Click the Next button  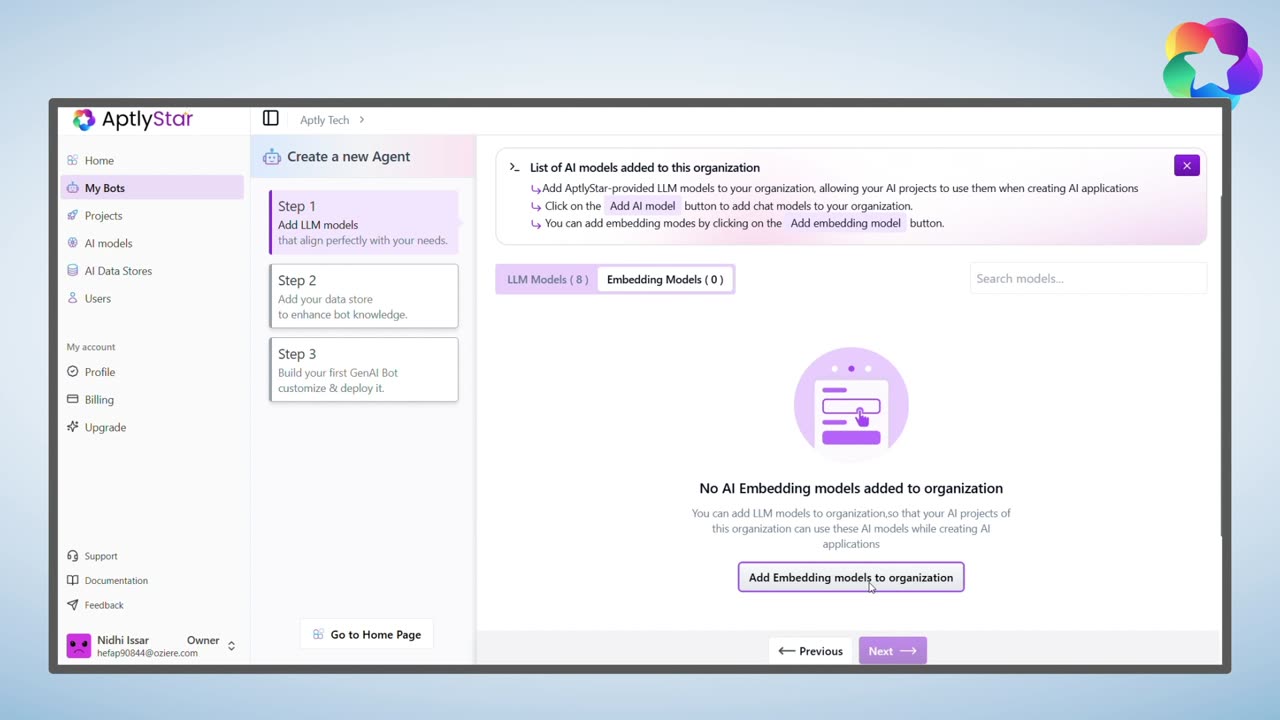(x=892, y=651)
